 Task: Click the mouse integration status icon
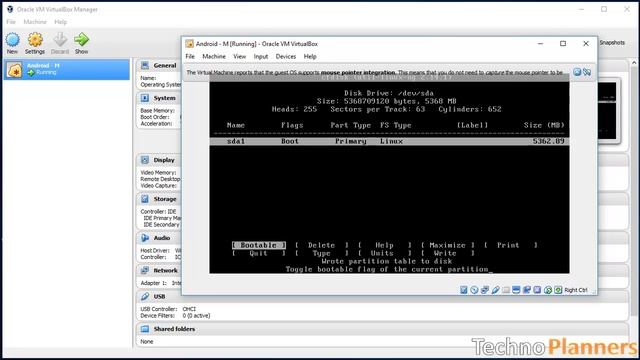point(548,290)
